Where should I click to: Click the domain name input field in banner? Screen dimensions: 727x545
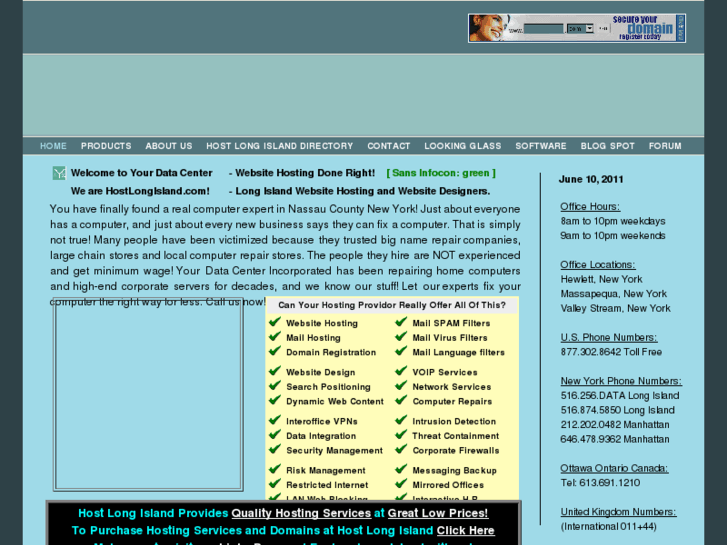[543, 29]
